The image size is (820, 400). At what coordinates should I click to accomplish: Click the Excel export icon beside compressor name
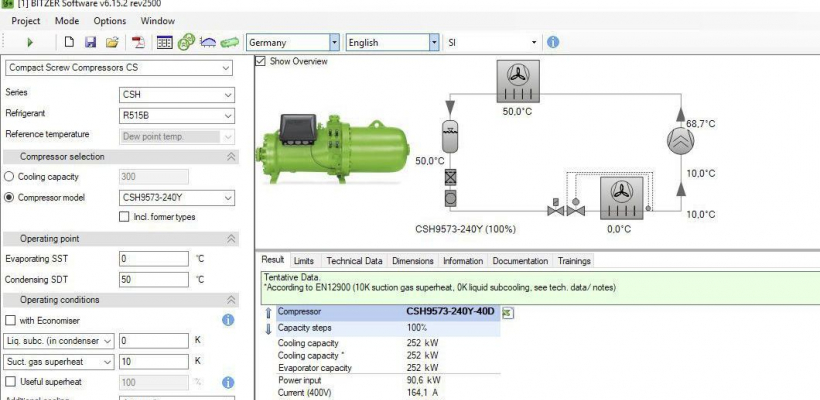(x=507, y=313)
